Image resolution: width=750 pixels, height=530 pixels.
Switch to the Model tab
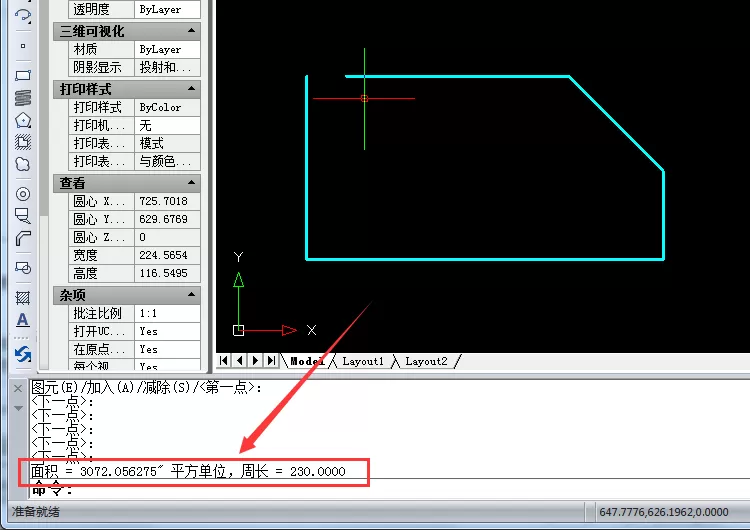(x=307, y=361)
